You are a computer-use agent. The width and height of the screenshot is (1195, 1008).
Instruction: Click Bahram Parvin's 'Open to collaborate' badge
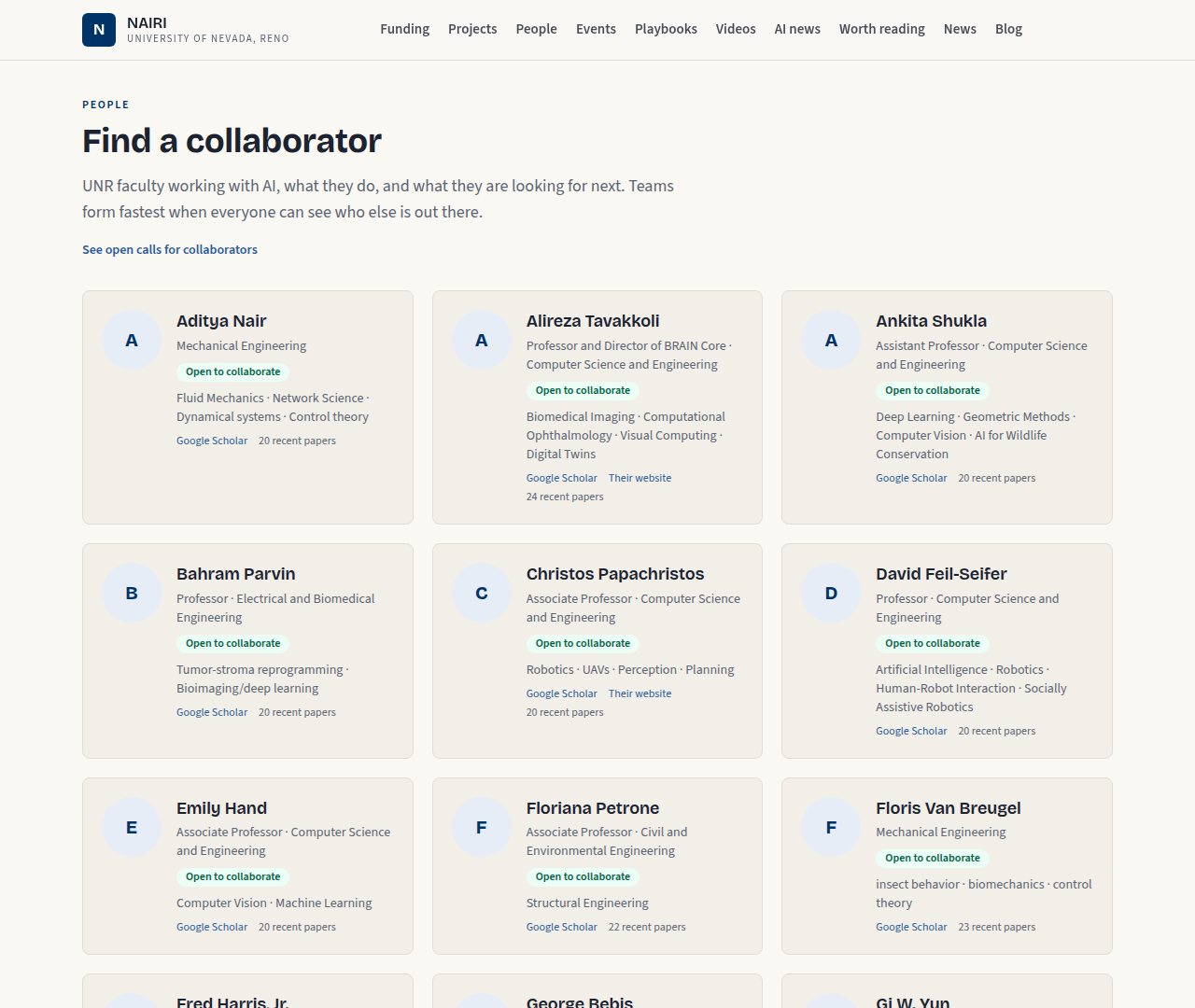[233, 643]
